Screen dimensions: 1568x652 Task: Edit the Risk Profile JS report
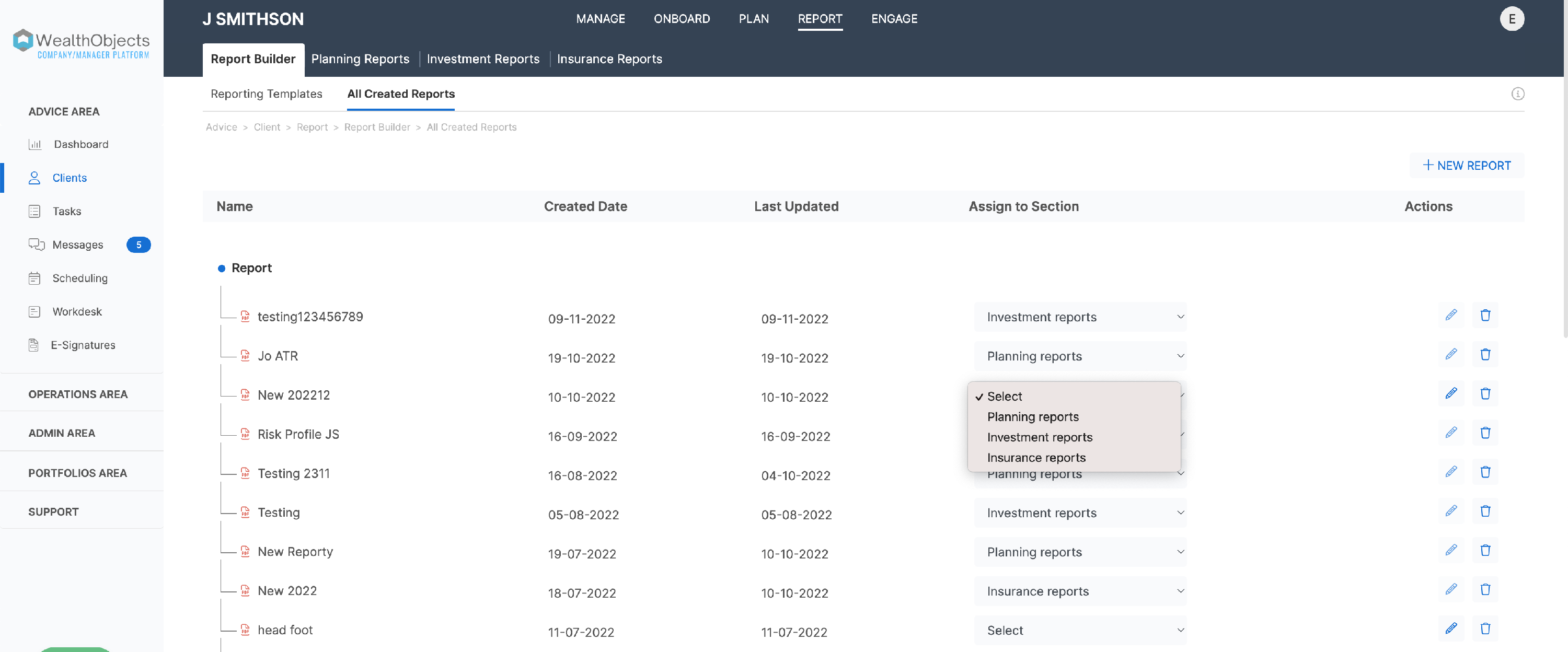click(x=1451, y=433)
